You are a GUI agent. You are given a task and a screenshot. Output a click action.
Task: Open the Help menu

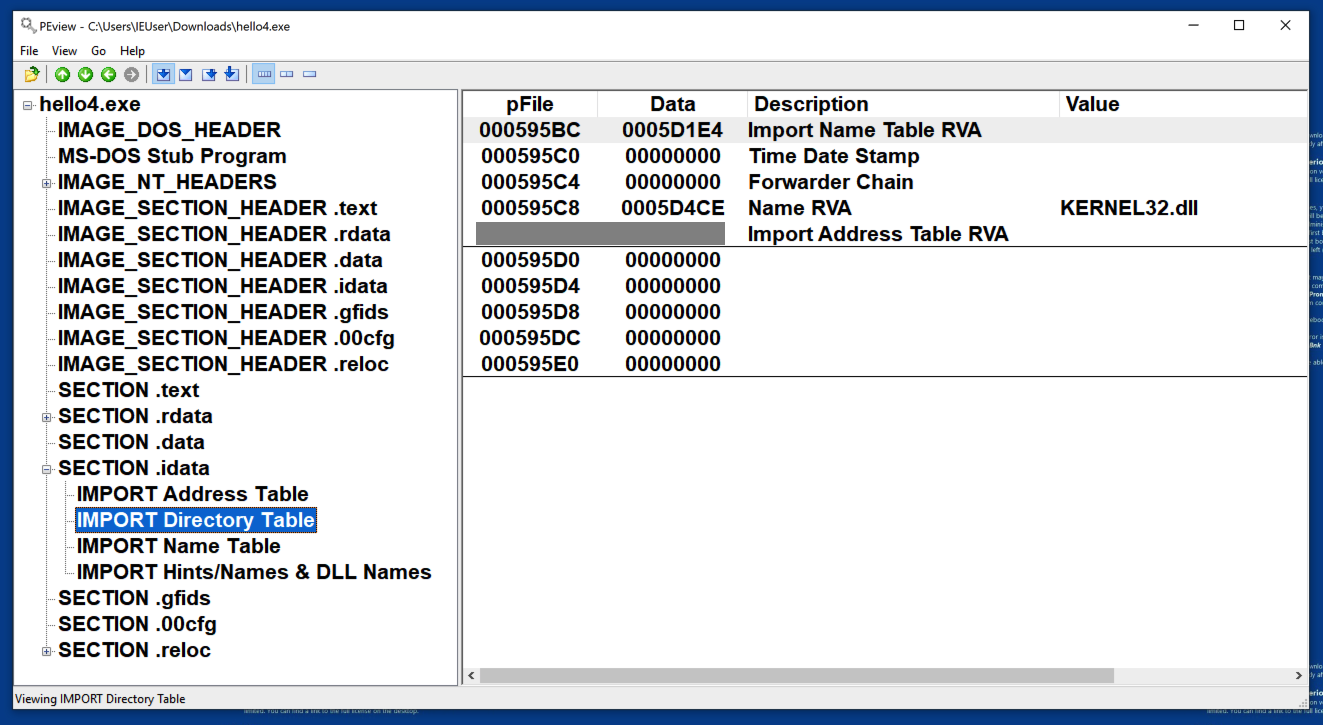tap(132, 51)
